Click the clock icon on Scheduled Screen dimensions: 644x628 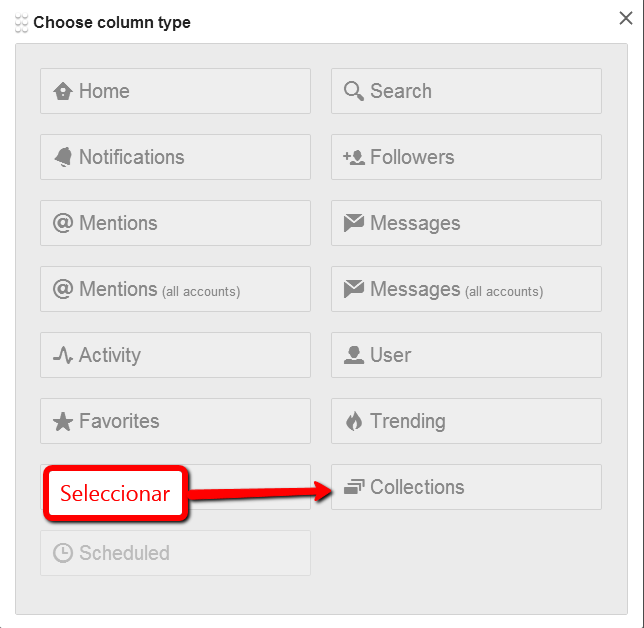pyautogui.click(x=63, y=553)
